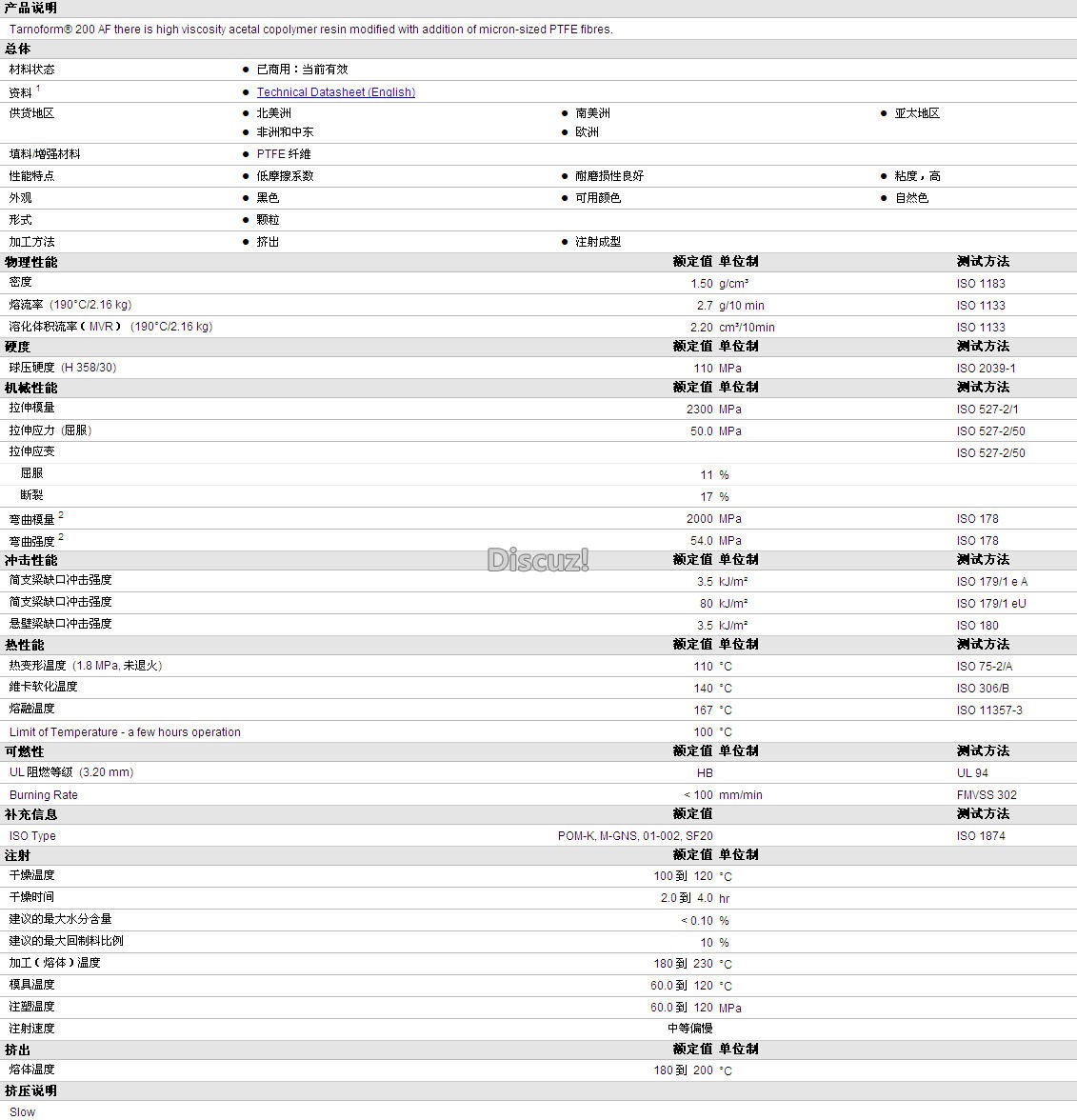This screenshot has width=1077, height=1120.
Task: Select the UL 94 test method
Action: pyautogui.click(x=972, y=773)
